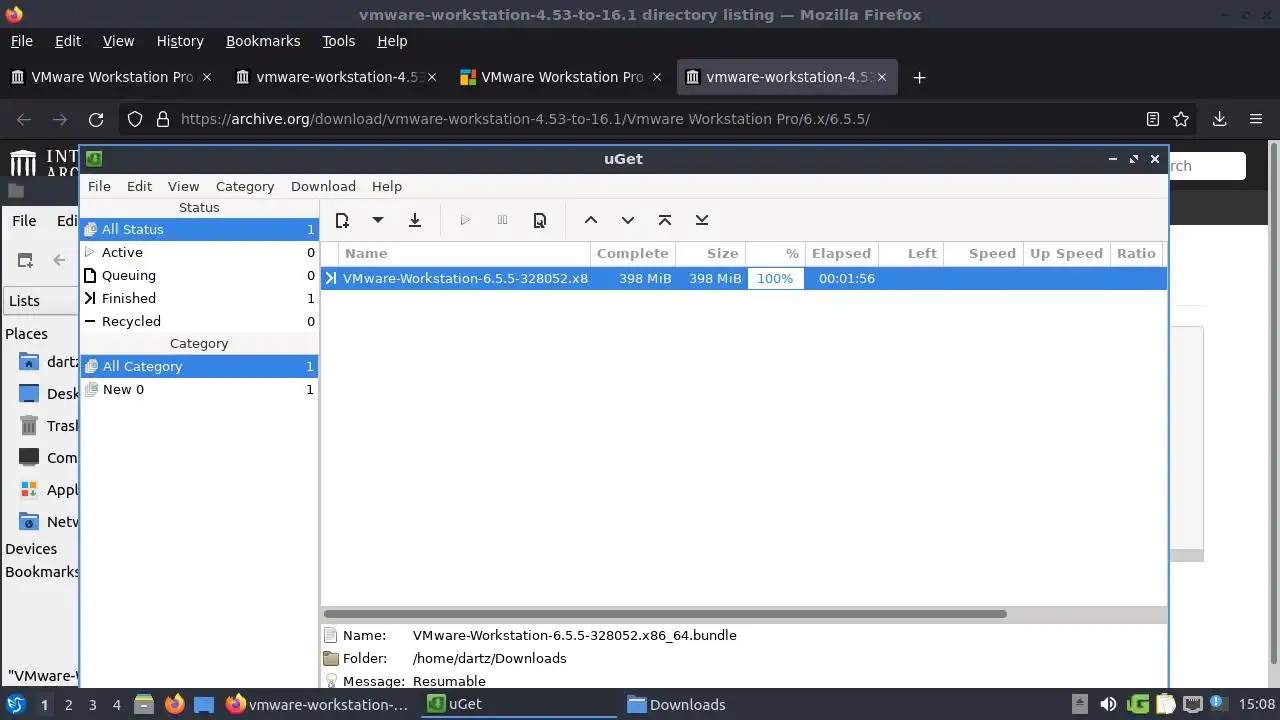Open the Firefox Downloads arrow icon
Image resolution: width=1280 pixels, height=720 pixels.
1219,119
